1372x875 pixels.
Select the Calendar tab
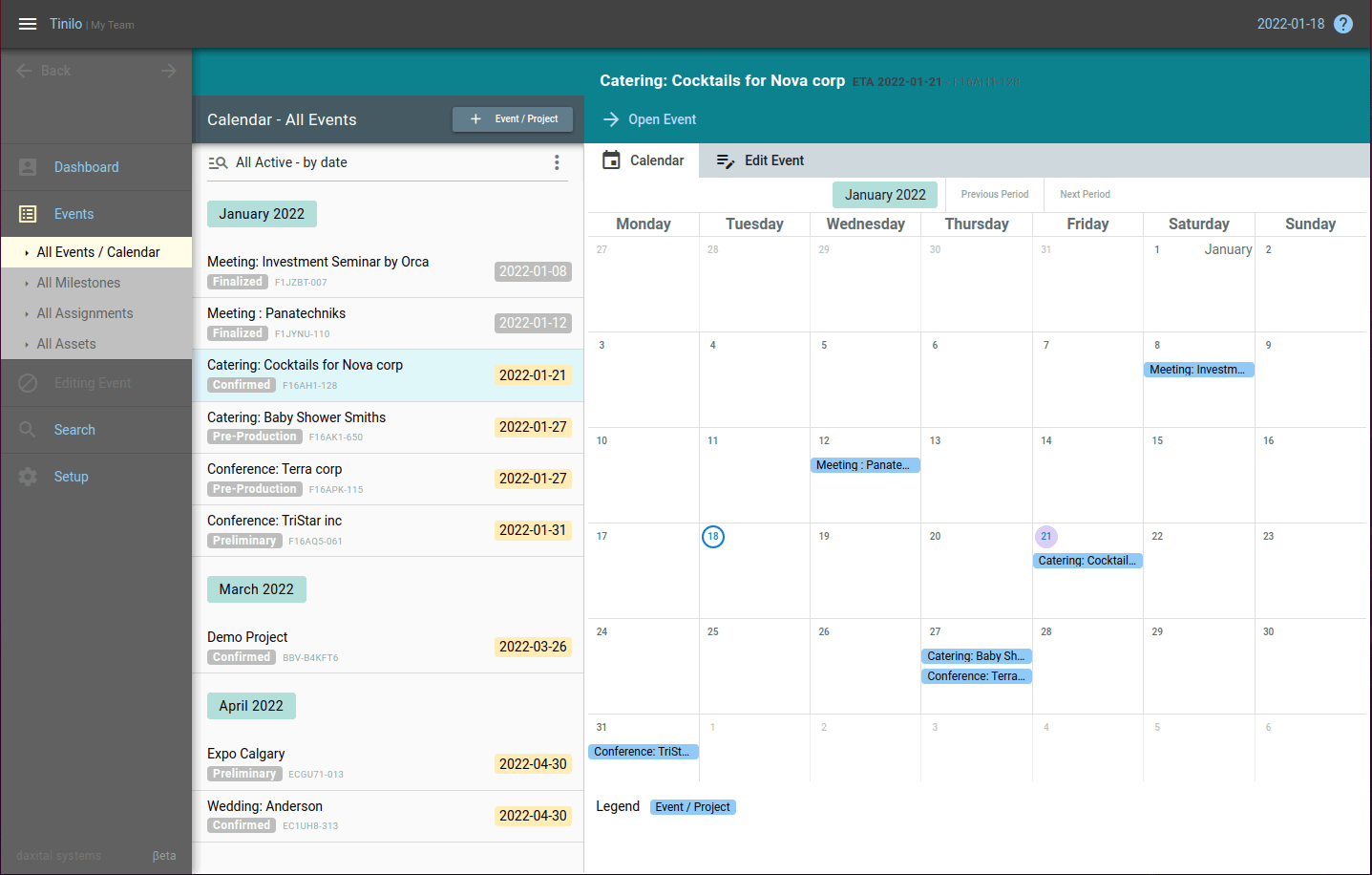pyautogui.click(x=644, y=160)
